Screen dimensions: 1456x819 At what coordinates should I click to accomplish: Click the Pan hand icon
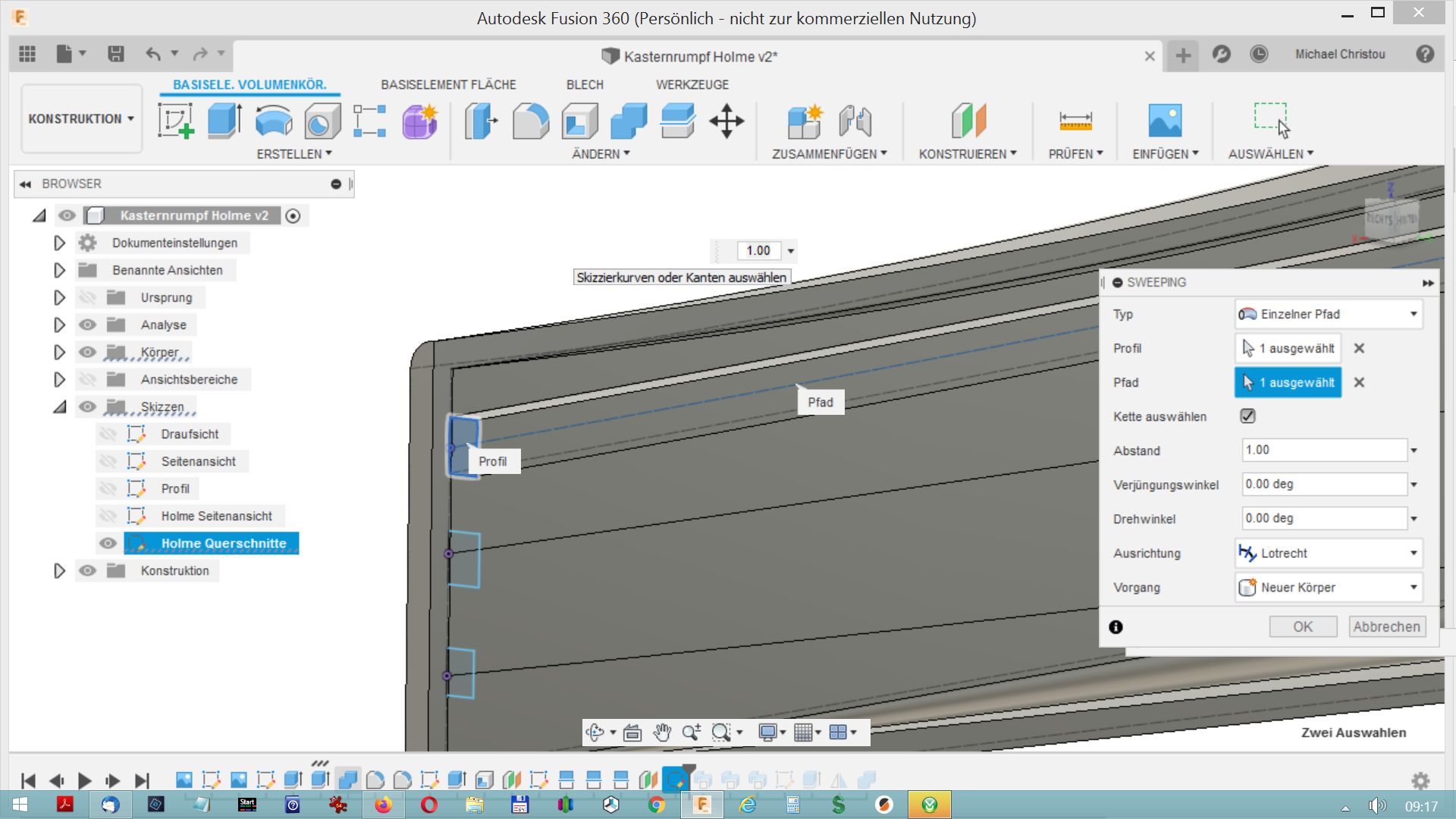tap(662, 733)
